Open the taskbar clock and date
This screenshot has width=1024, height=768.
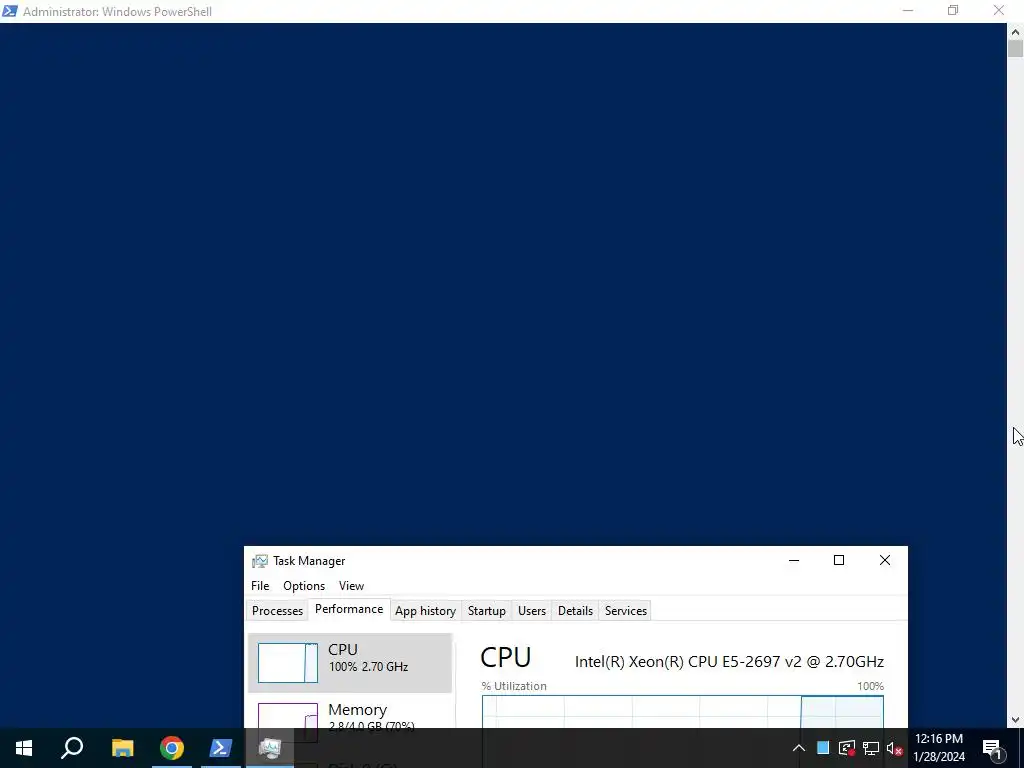[x=939, y=748]
